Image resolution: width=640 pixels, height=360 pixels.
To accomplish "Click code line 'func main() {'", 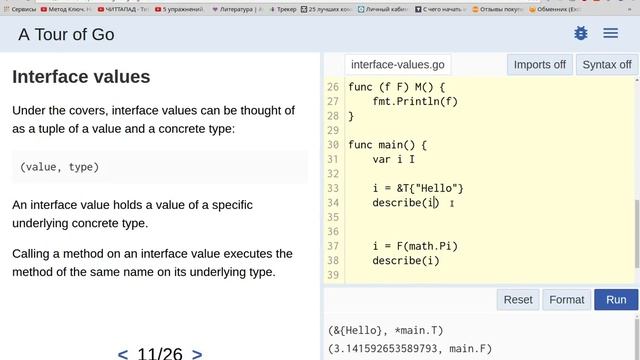I will (x=387, y=145).
